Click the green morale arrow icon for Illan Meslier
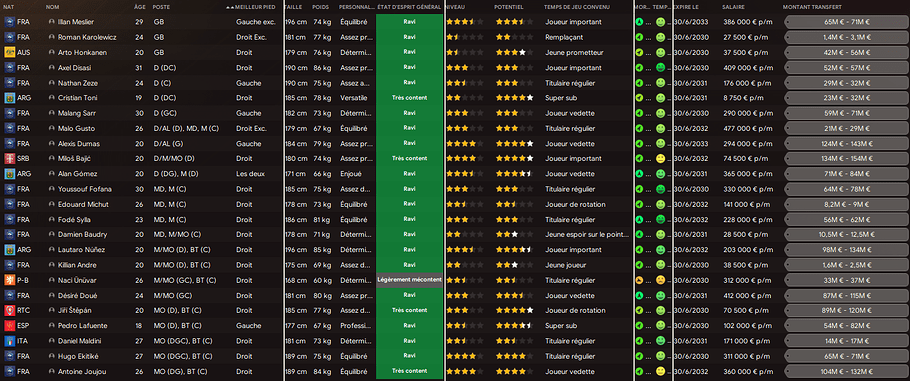This screenshot has height=381, width=910. pos(639,22)
